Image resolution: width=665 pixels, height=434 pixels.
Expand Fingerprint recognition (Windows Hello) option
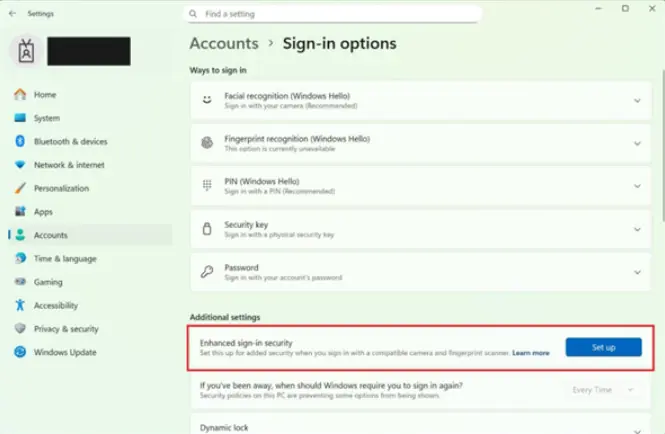pos(636,143)
